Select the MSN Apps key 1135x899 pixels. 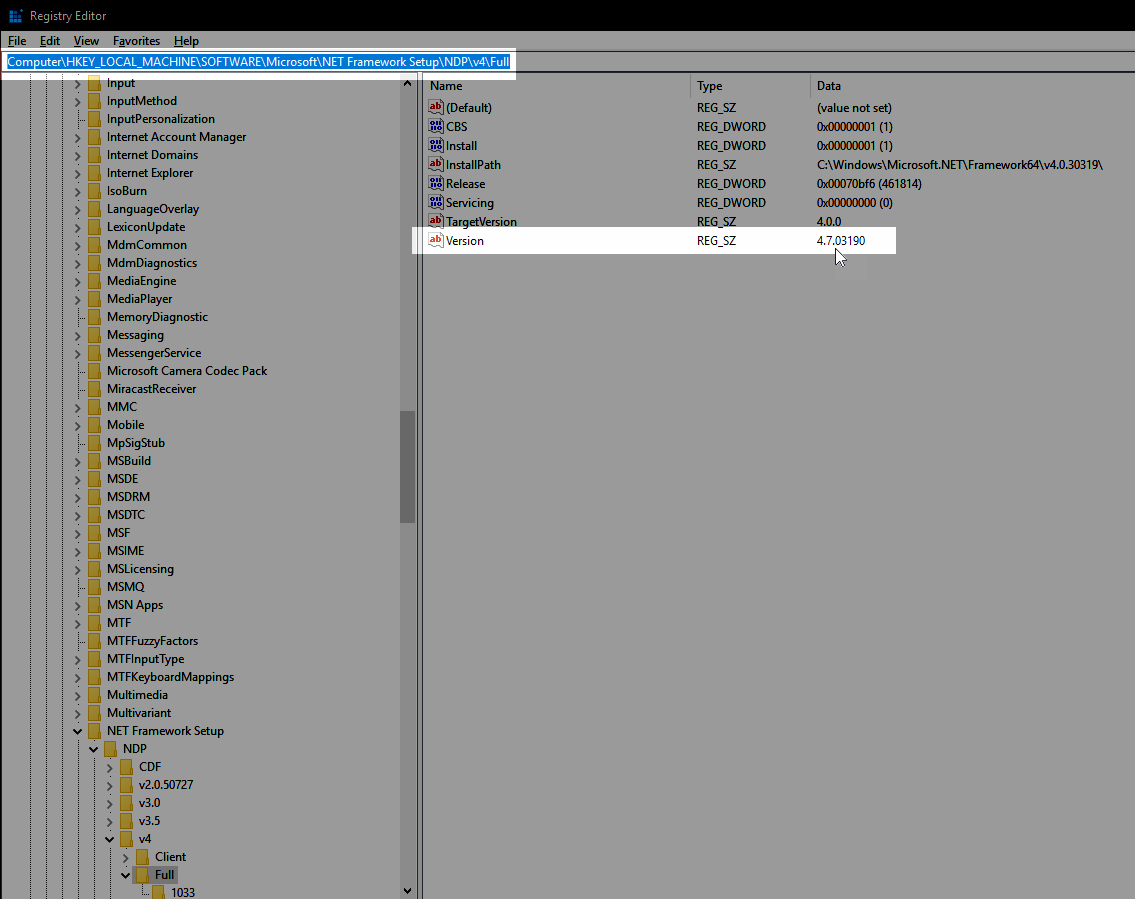[x=135, y=605]
